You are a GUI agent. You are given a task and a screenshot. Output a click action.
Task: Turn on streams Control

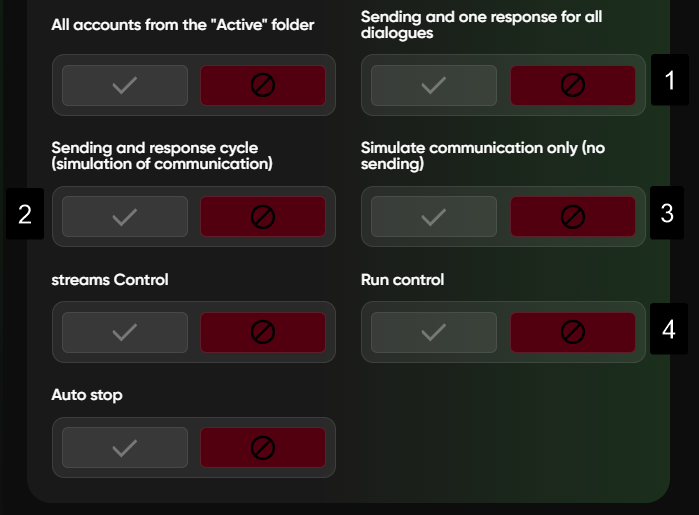(x=124, y=332)
